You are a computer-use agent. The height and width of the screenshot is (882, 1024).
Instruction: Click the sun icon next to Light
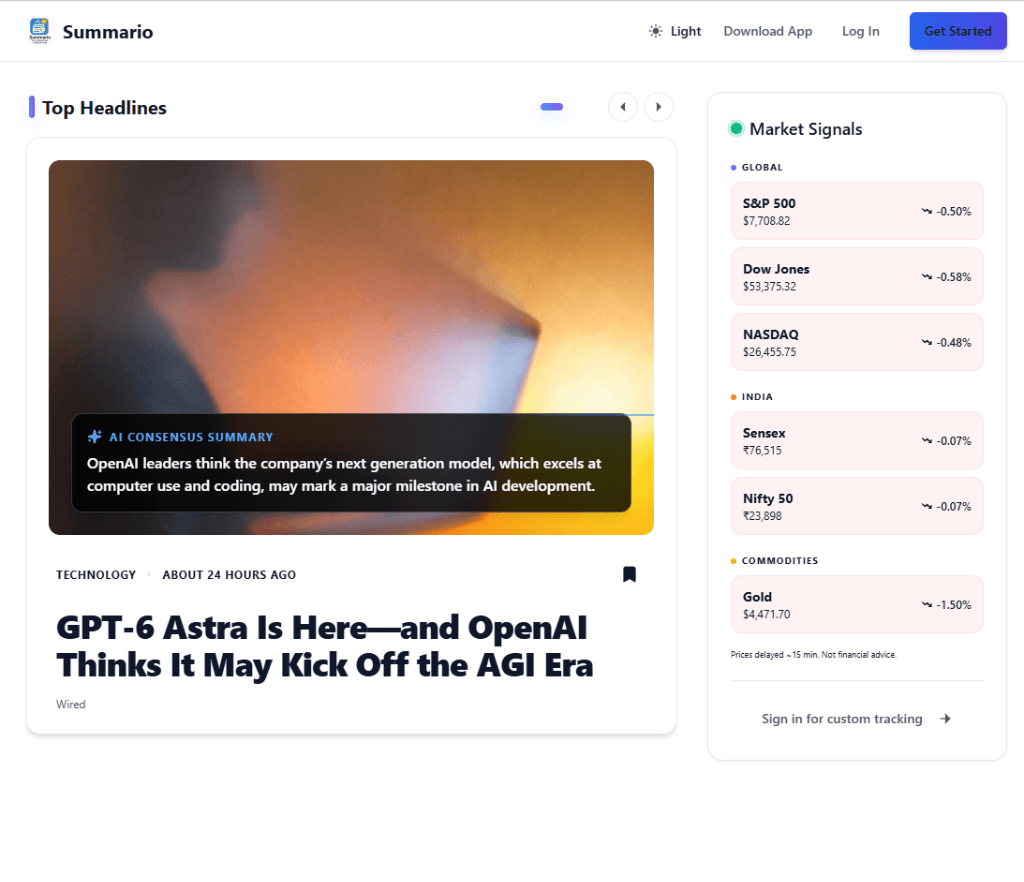click(656, 31)
